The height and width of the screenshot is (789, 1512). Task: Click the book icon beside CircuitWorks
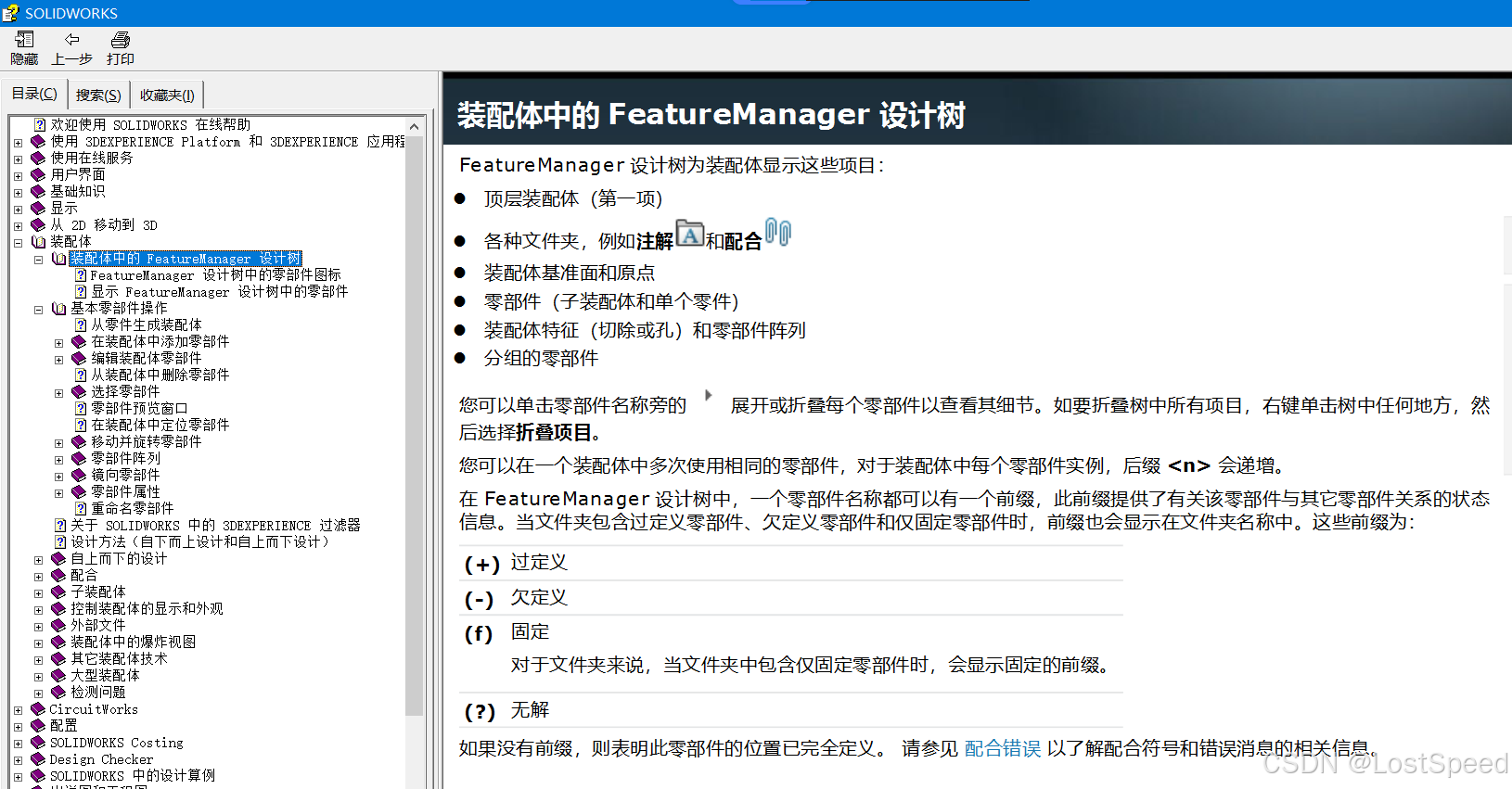(x=38, y=709)
